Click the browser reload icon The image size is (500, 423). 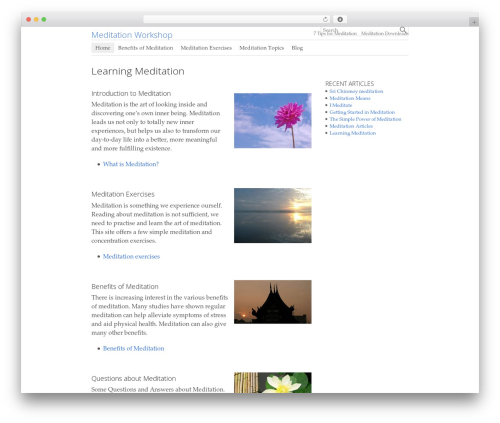(x=325, y=19)
